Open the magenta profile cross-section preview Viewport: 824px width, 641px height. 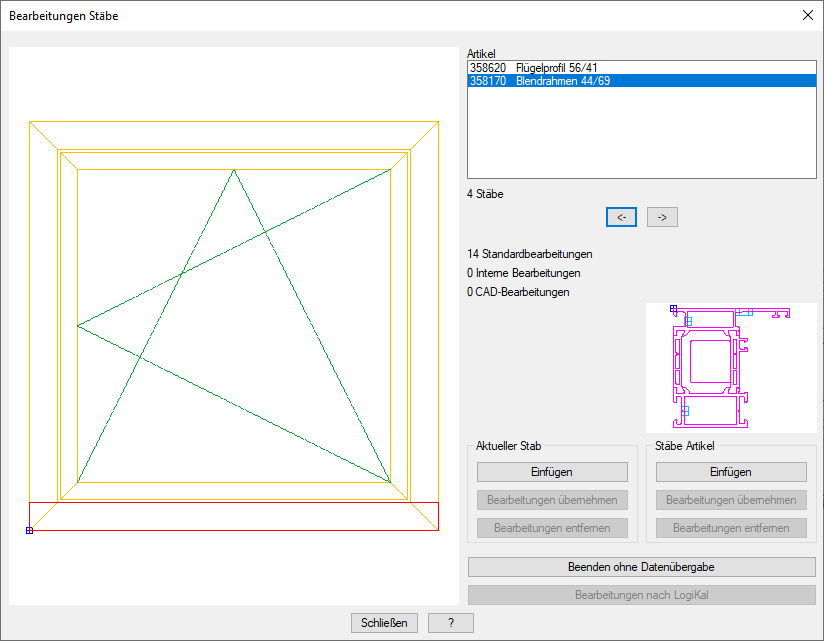(x=731, y=368)
